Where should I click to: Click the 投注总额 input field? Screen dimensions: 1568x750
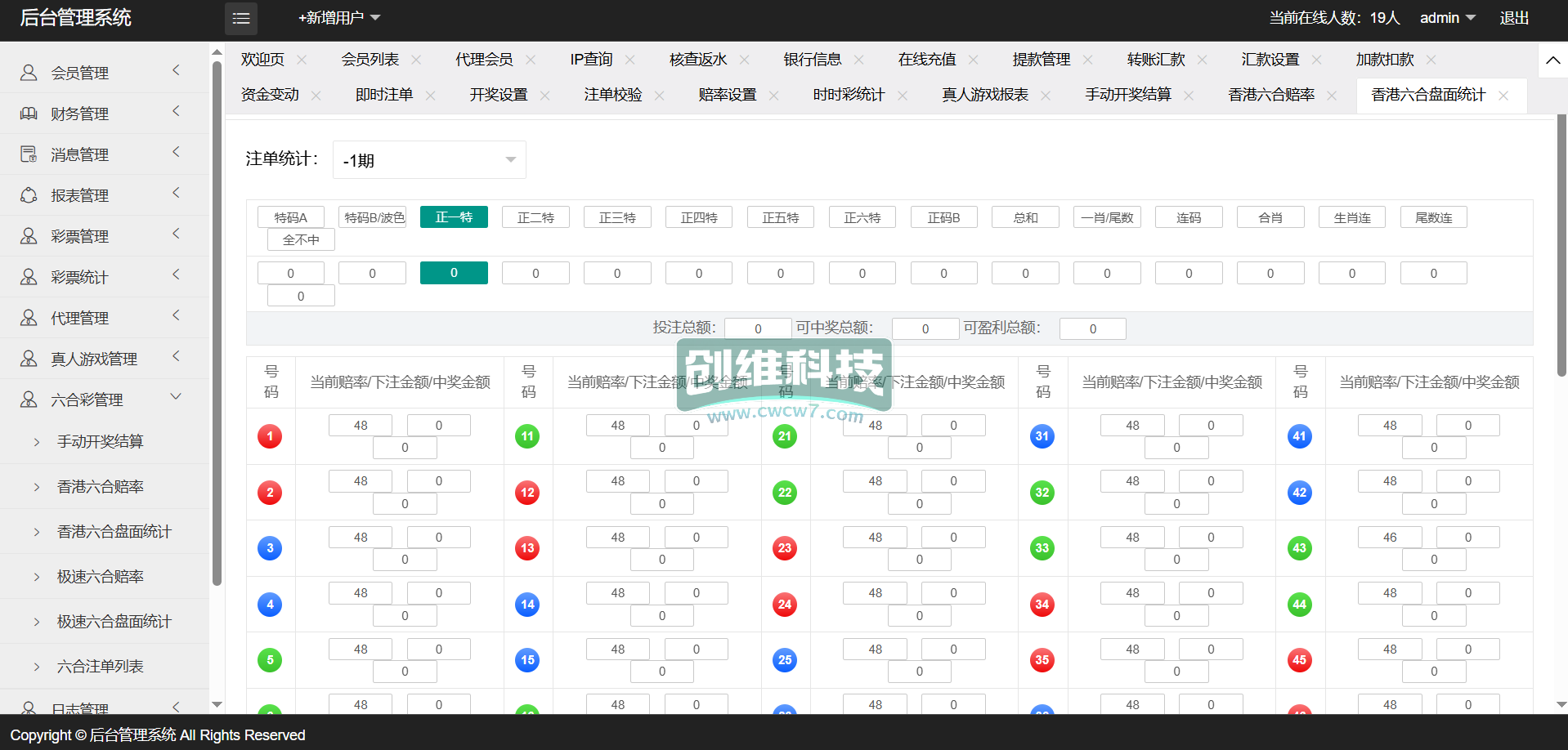click(758, 328)
